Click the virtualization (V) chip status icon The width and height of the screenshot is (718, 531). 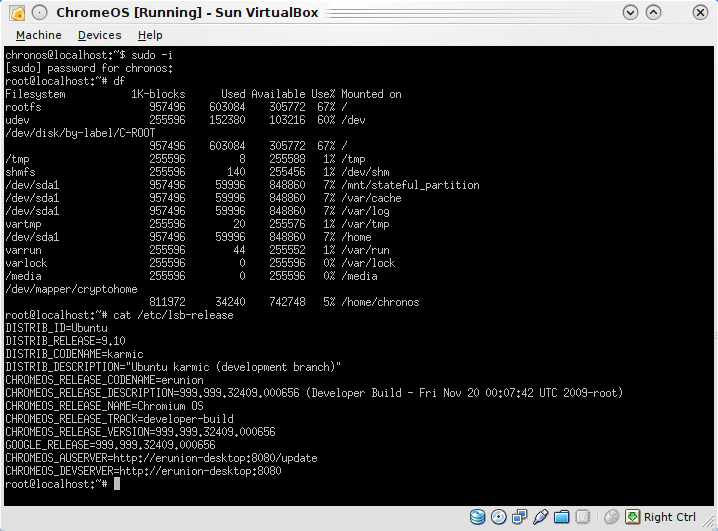[582, 517]
